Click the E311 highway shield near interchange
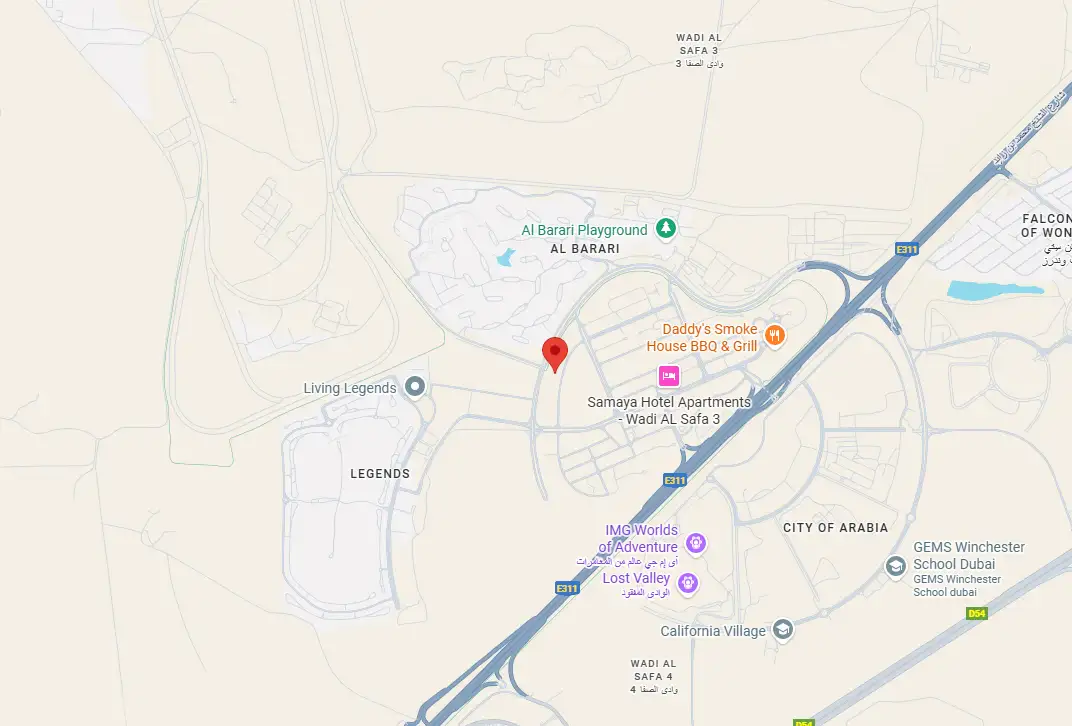The width and height of the screenshot is (1072, 726). (x=907, y=250)
